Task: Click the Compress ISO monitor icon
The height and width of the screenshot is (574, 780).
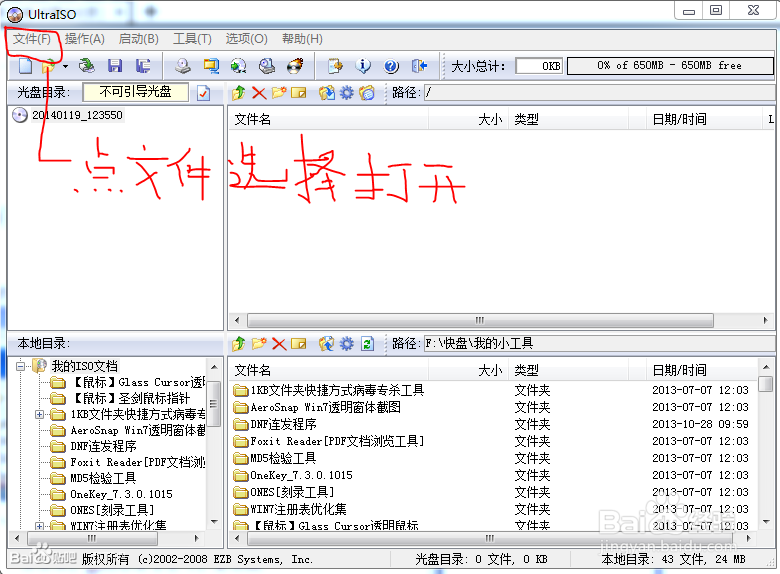Action: pos(211,66)
